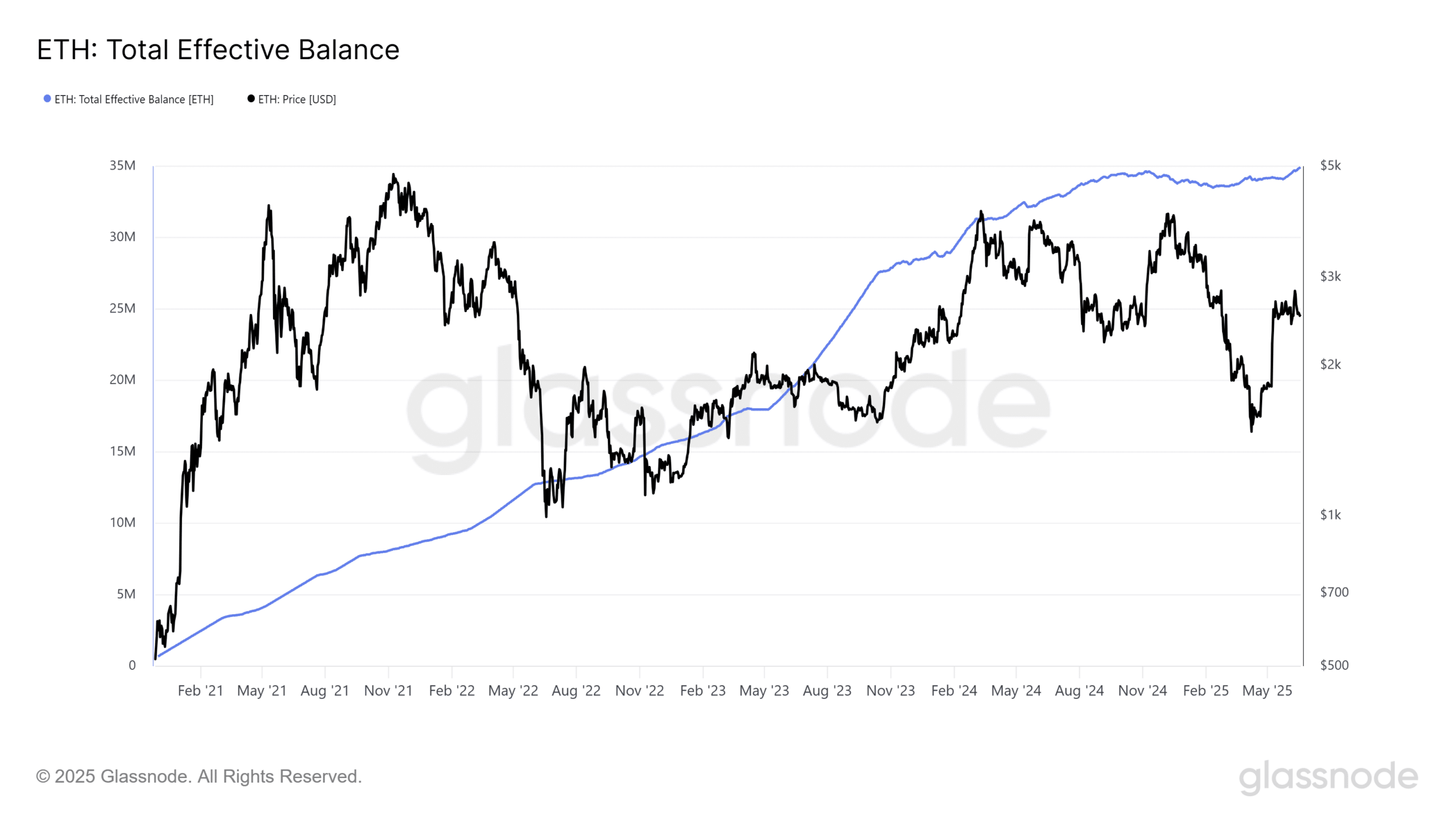Toggle the 'ETH: Total Effective Balance [ETH]' legend label
This screenshot has height=819, width=1456.
(134, 100)
